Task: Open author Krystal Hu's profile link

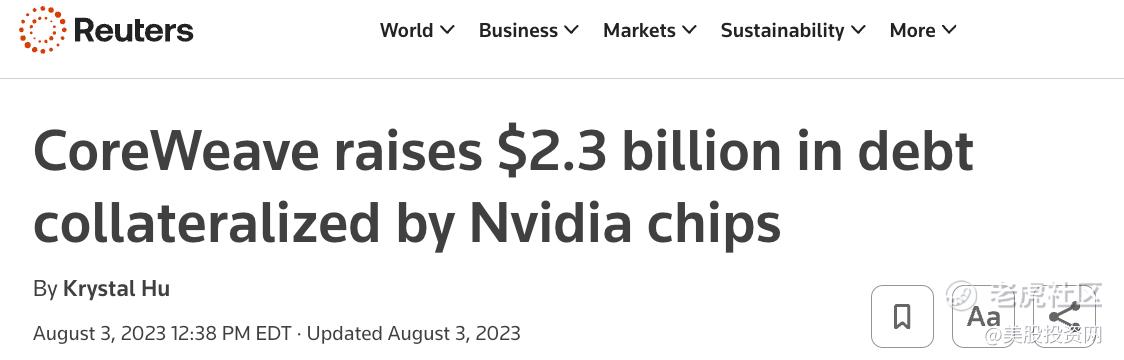Action: [117, 289]
